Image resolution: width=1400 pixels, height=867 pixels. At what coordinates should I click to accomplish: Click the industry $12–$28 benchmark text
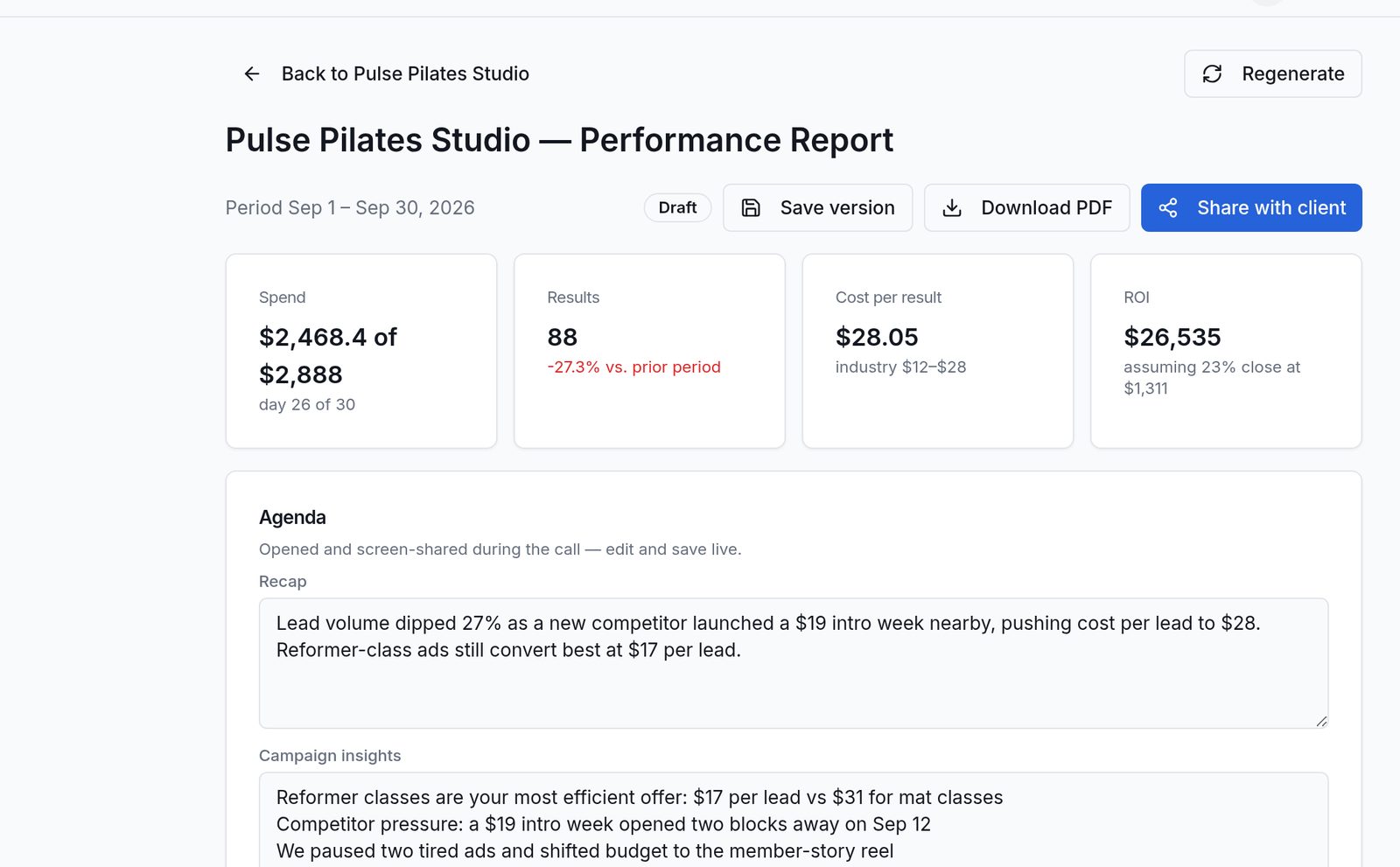point(900,367)
